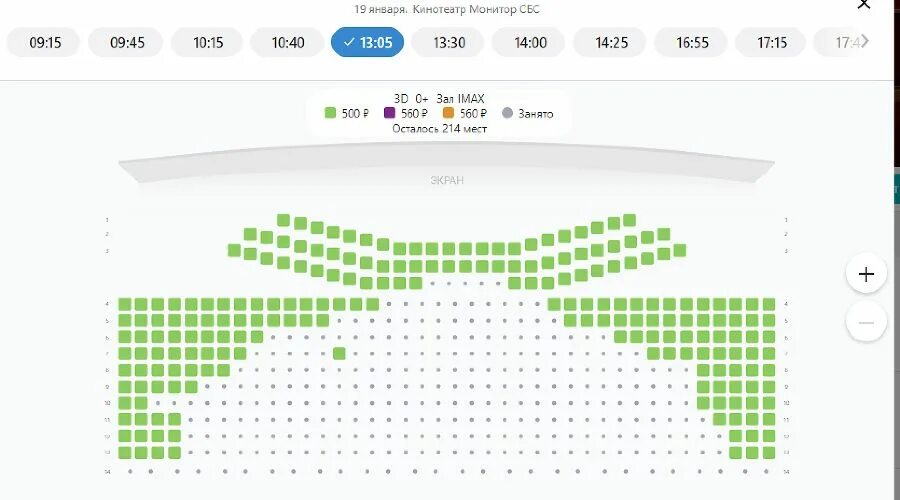Image resolution: width=900 pixels, height=500 pixels.
Task: Close the seat selection dialog
Action: coord(863,5)
